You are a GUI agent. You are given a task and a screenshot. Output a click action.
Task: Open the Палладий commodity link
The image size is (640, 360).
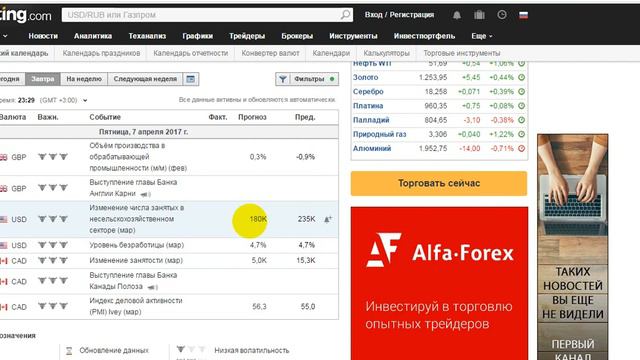coord(371,120)
